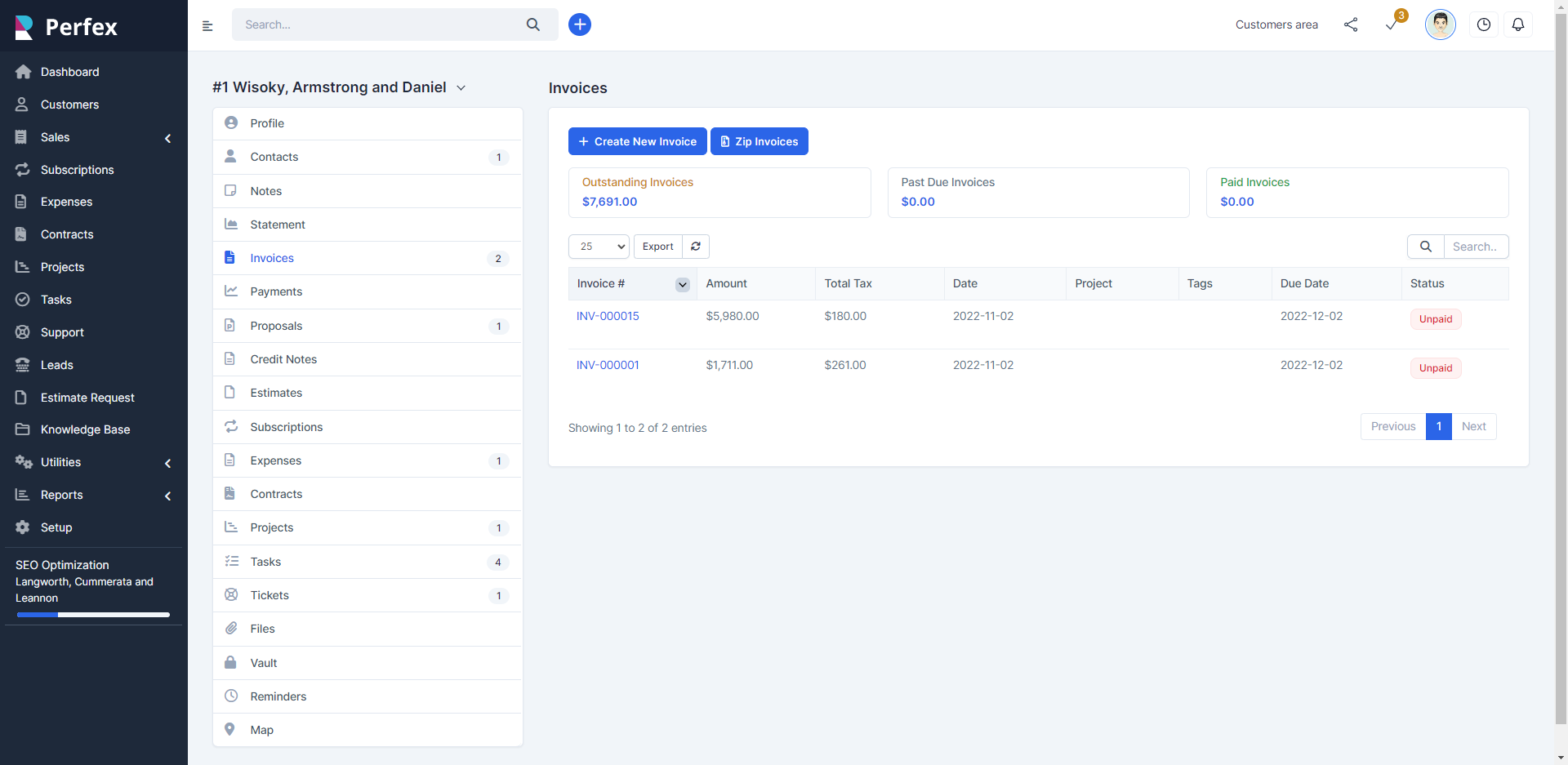The height and width of the screenshot is (765, 1568).
Task: Select the Notes customer tab
Action: 367,191
